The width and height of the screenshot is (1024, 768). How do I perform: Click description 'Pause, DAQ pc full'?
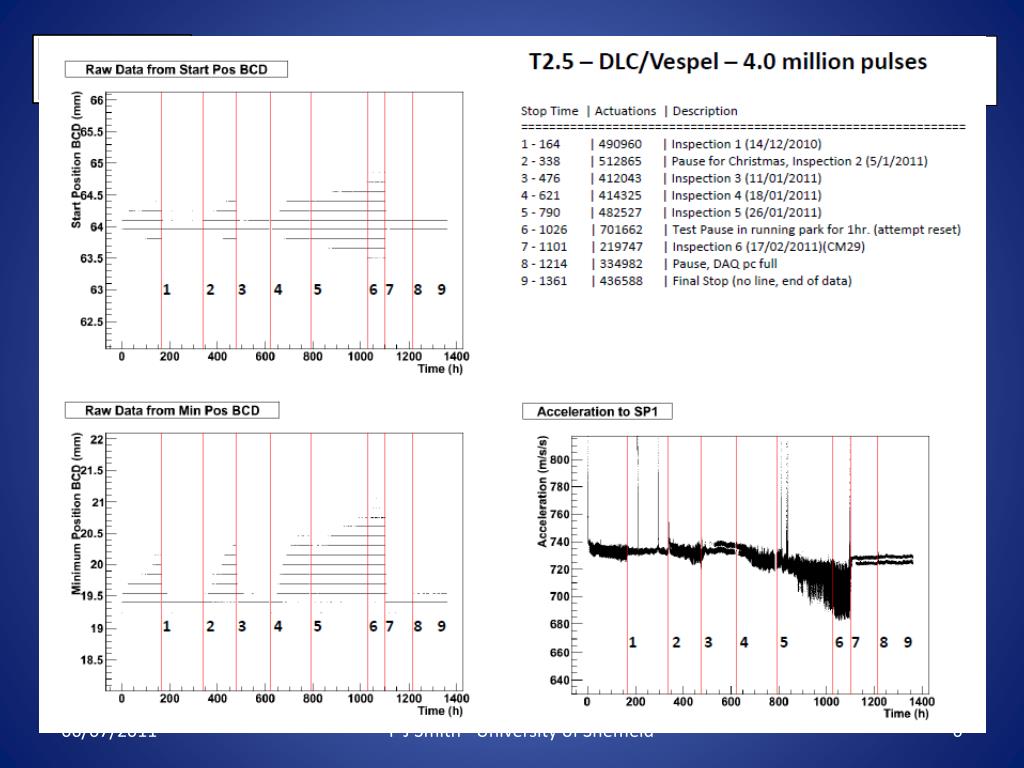coord(724,264)
